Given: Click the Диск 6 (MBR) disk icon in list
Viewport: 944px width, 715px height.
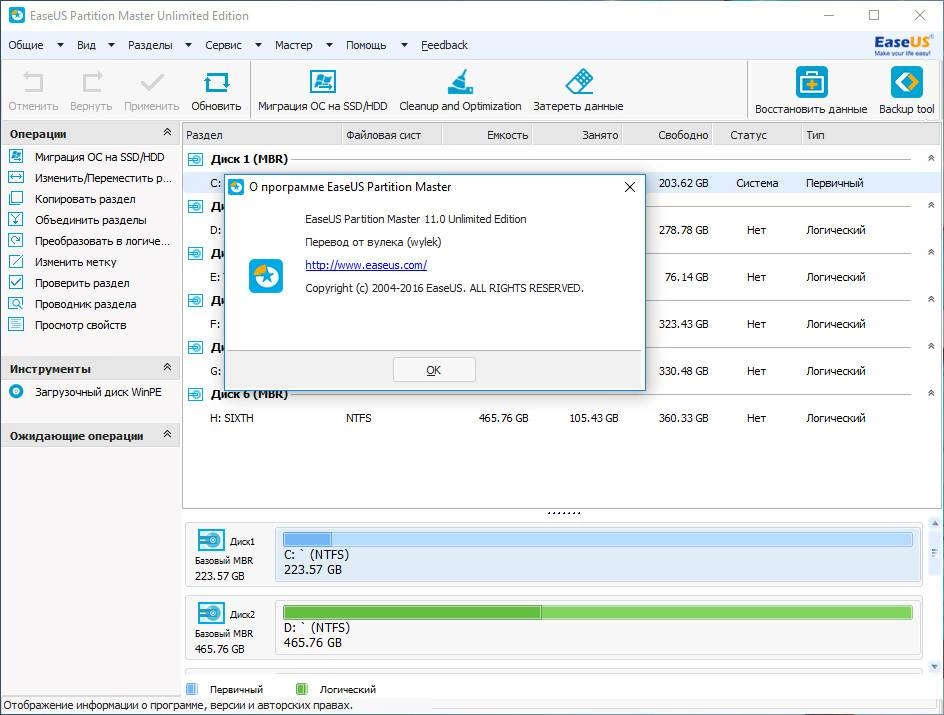Looking at the screenshot, I should 195,395.
